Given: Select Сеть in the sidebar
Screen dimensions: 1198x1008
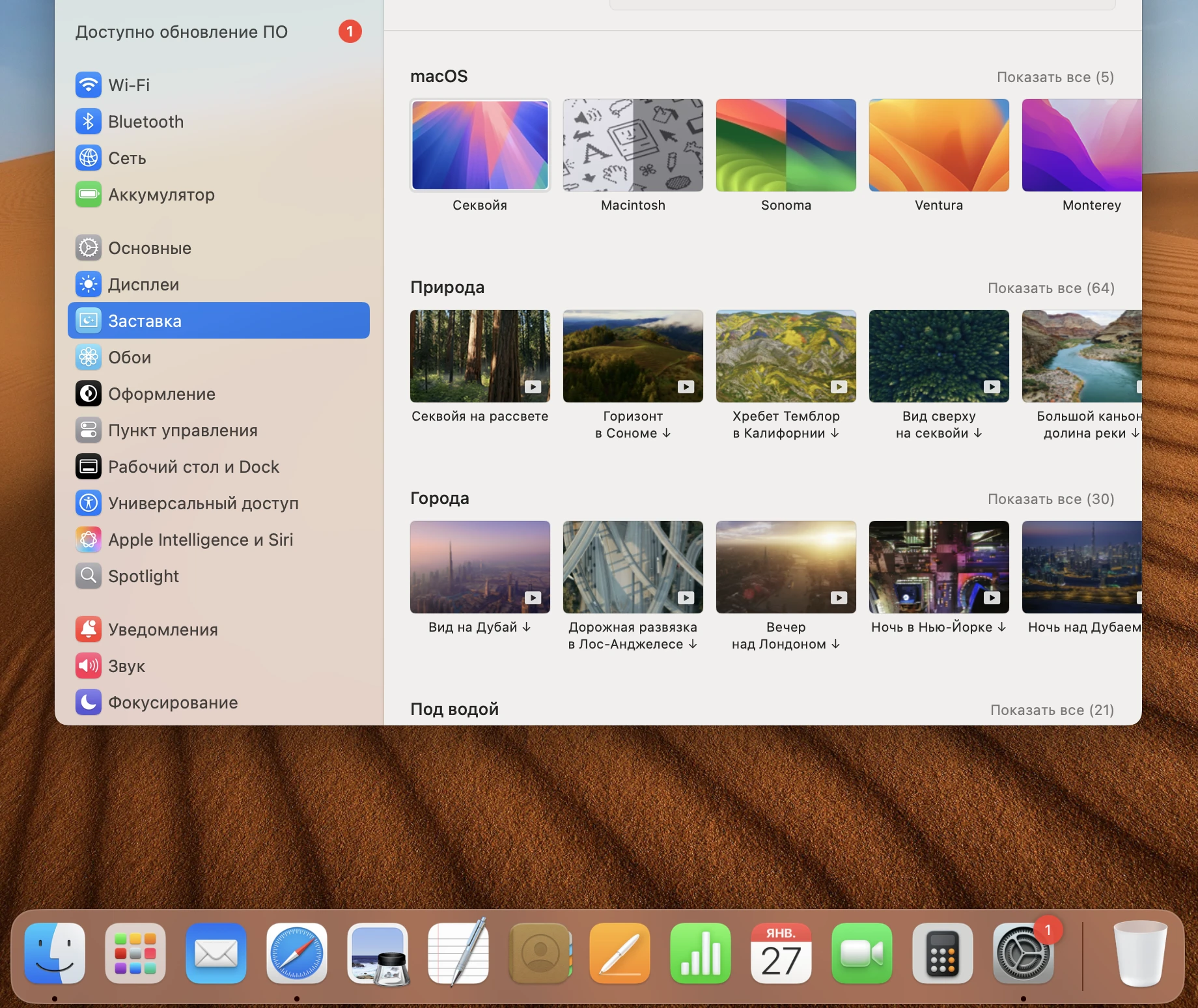Looking at the screenshot, I should coord(218,158).
